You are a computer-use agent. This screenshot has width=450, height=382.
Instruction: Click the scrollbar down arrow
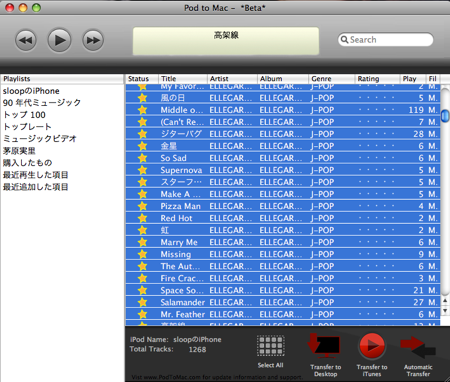pos(445,311)
